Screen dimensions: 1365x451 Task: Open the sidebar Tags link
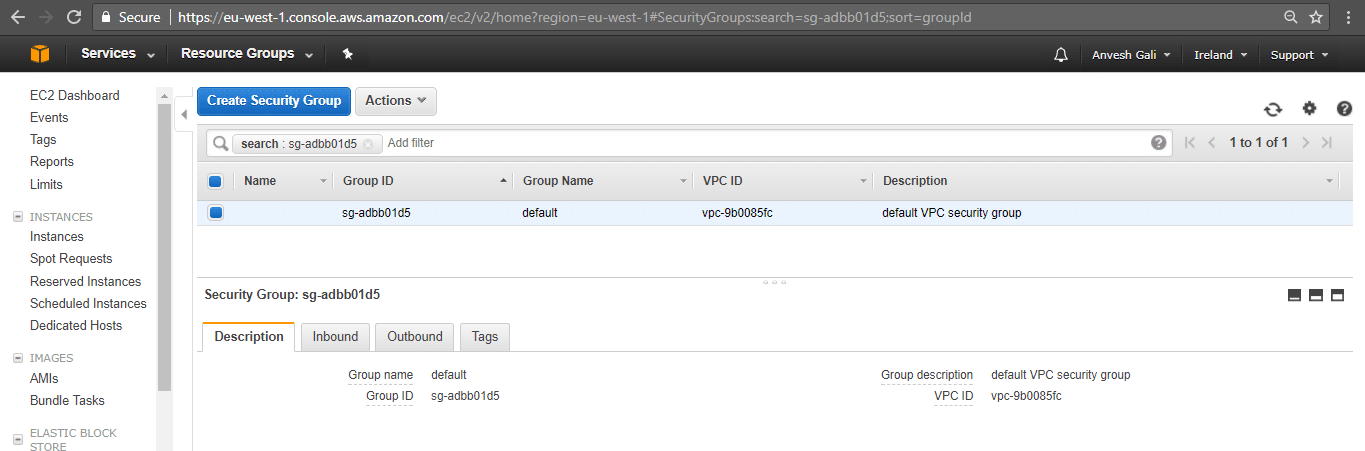[43, 140]
